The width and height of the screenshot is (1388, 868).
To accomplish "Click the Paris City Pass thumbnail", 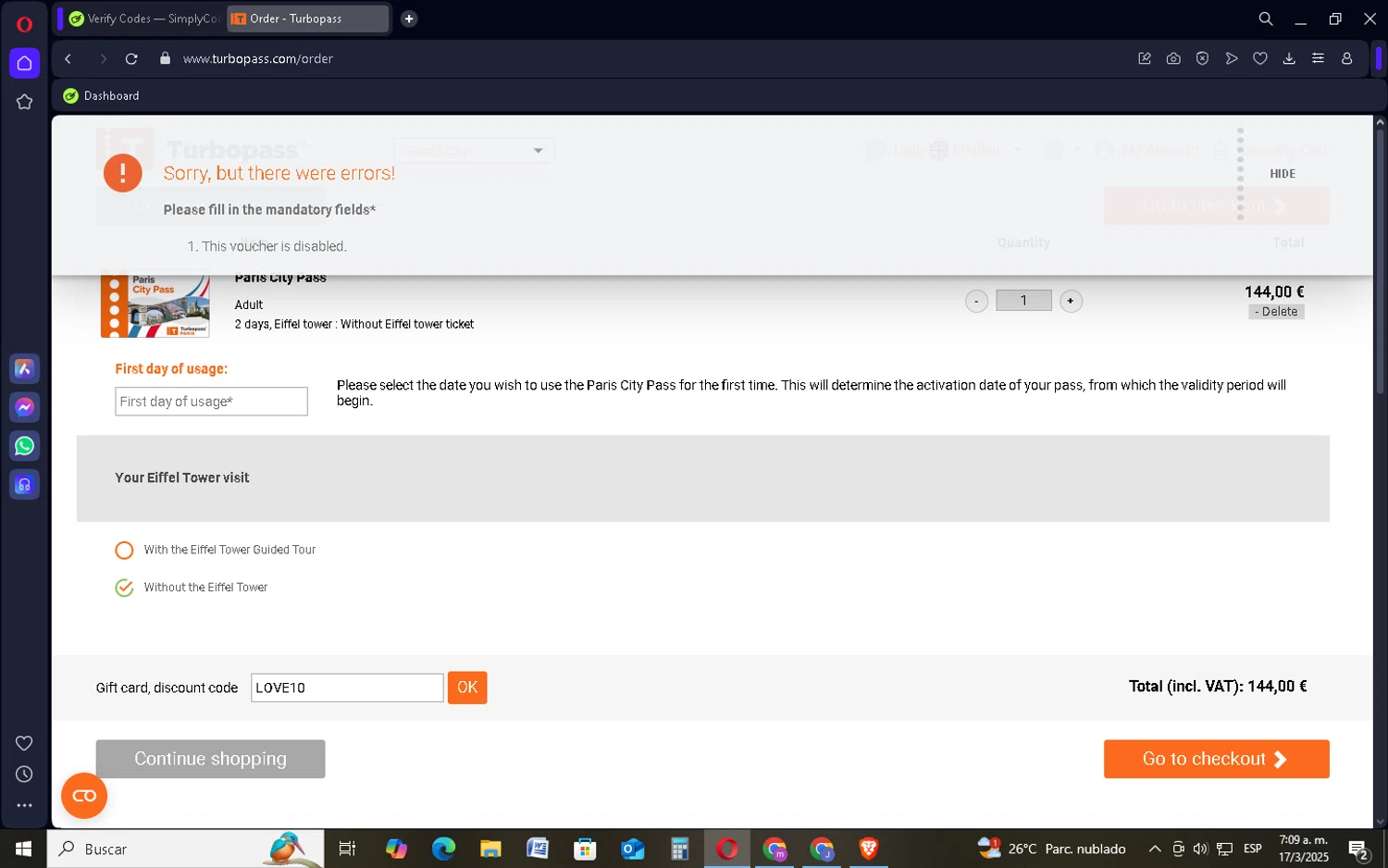I will coord(155,304).
